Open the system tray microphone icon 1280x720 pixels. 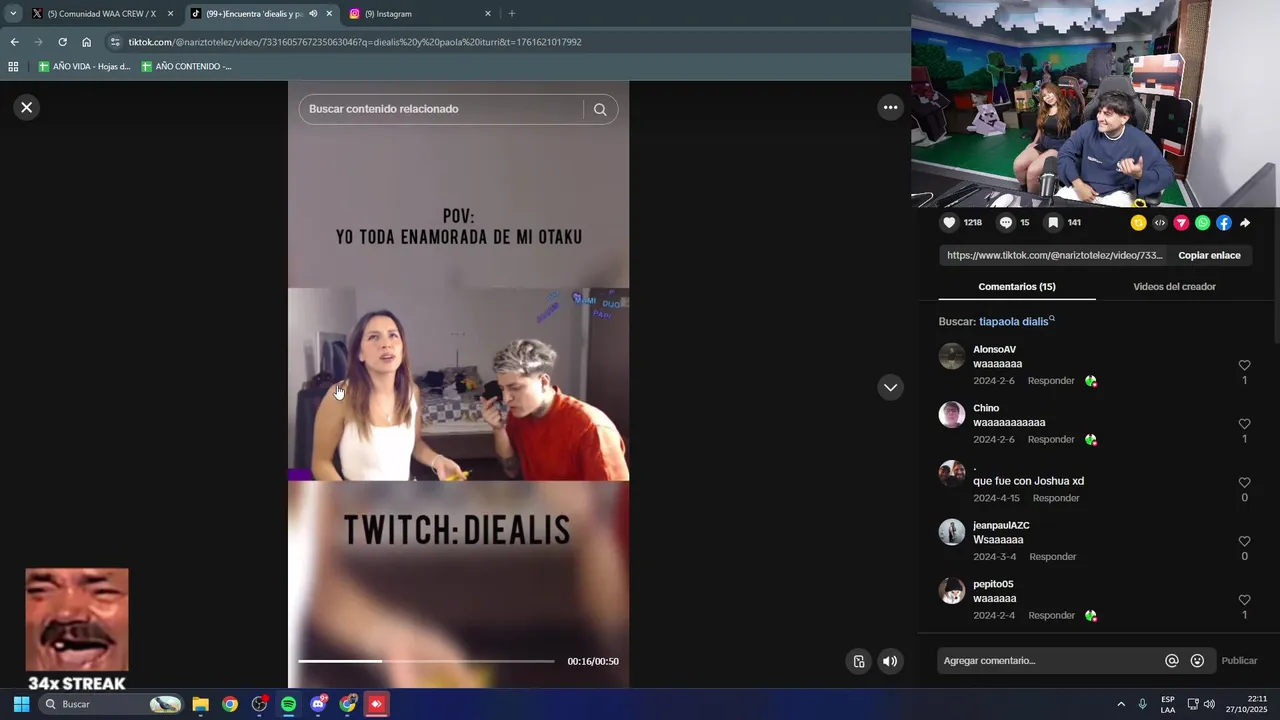pos(1142,704)
